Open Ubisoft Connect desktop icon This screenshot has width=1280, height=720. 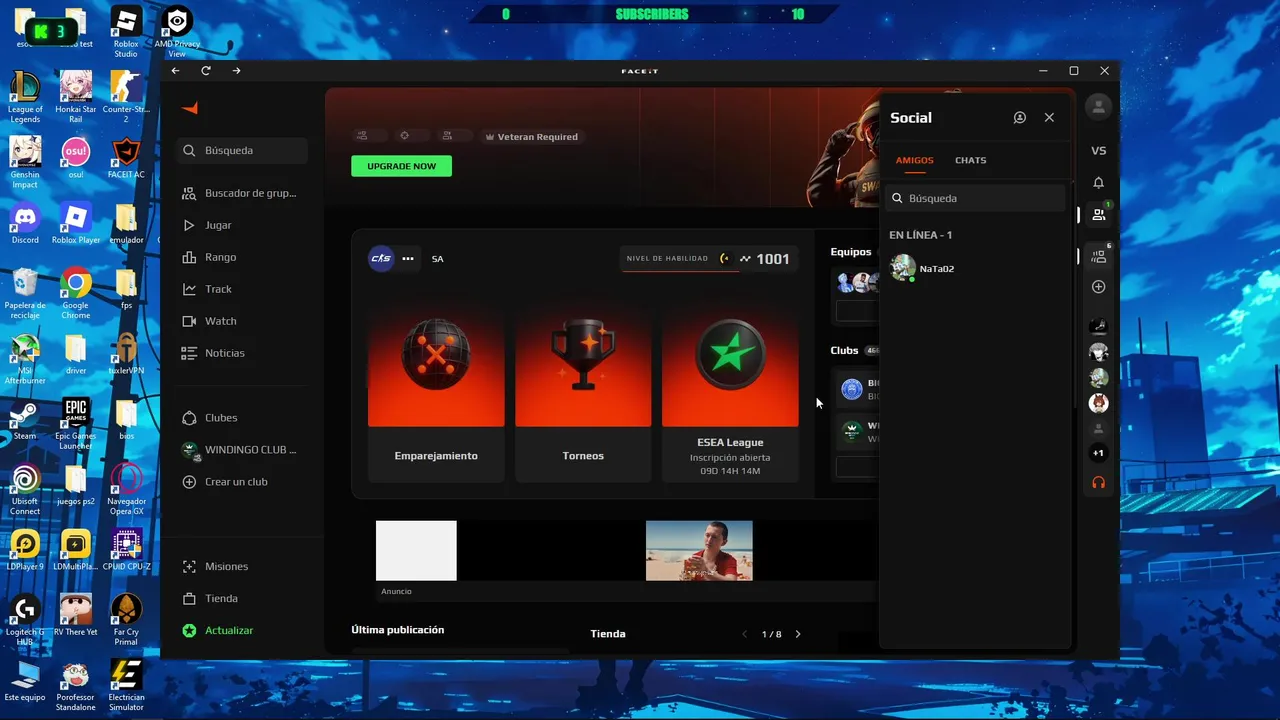click(x=25, y=488)
